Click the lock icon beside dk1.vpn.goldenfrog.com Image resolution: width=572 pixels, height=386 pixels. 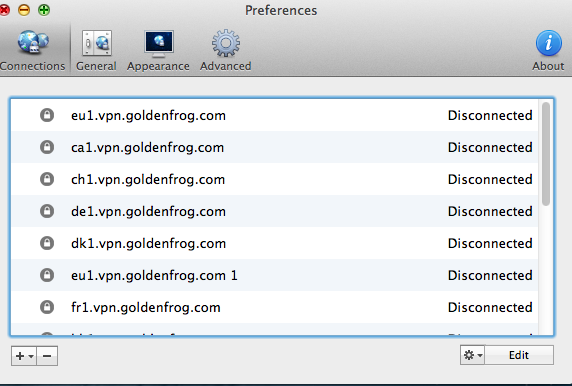point(47,243)
